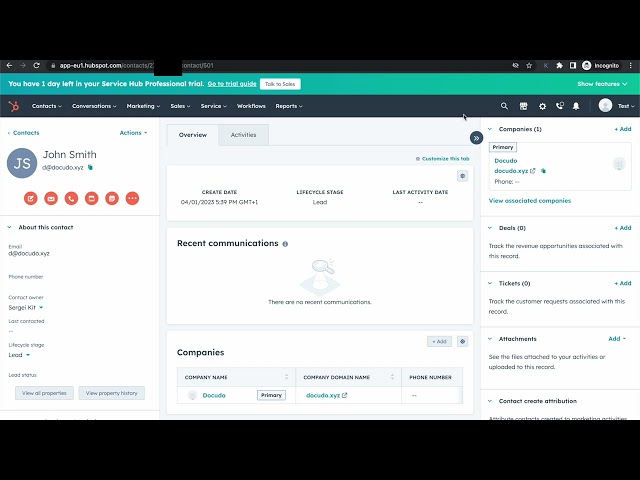Open the Notifications bell
Screen dimensions: 640x480
(576, 106)
